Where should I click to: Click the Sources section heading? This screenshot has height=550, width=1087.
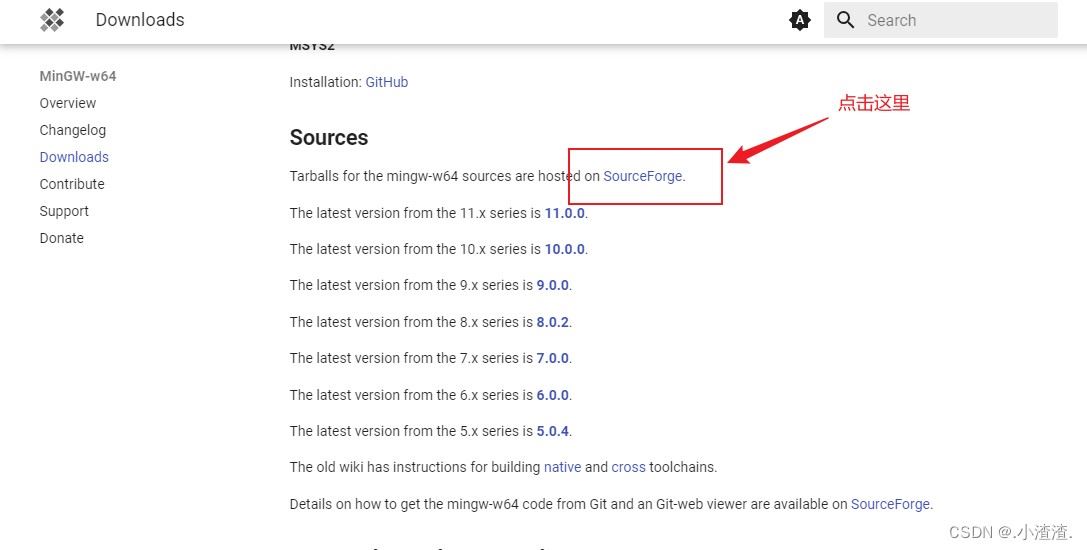click(x=329, y=137)
